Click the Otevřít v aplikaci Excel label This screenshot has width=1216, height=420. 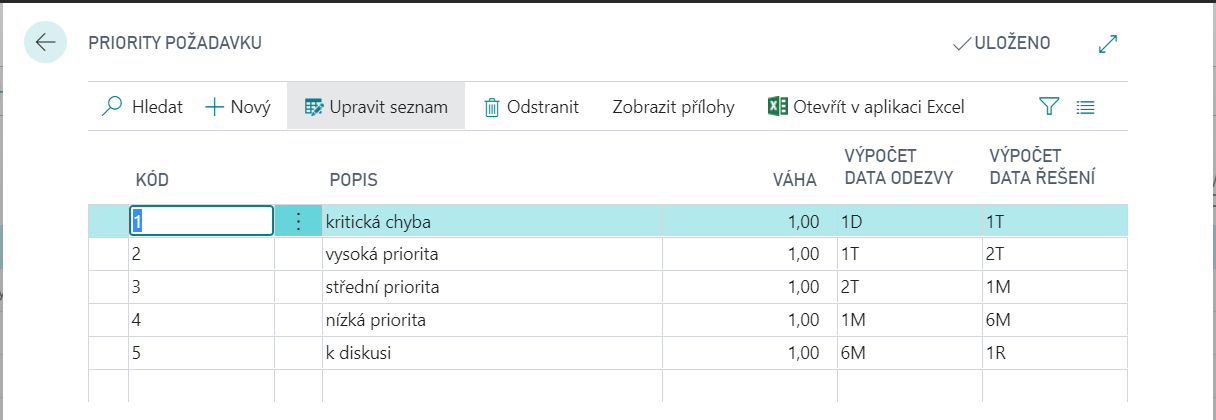878,107
